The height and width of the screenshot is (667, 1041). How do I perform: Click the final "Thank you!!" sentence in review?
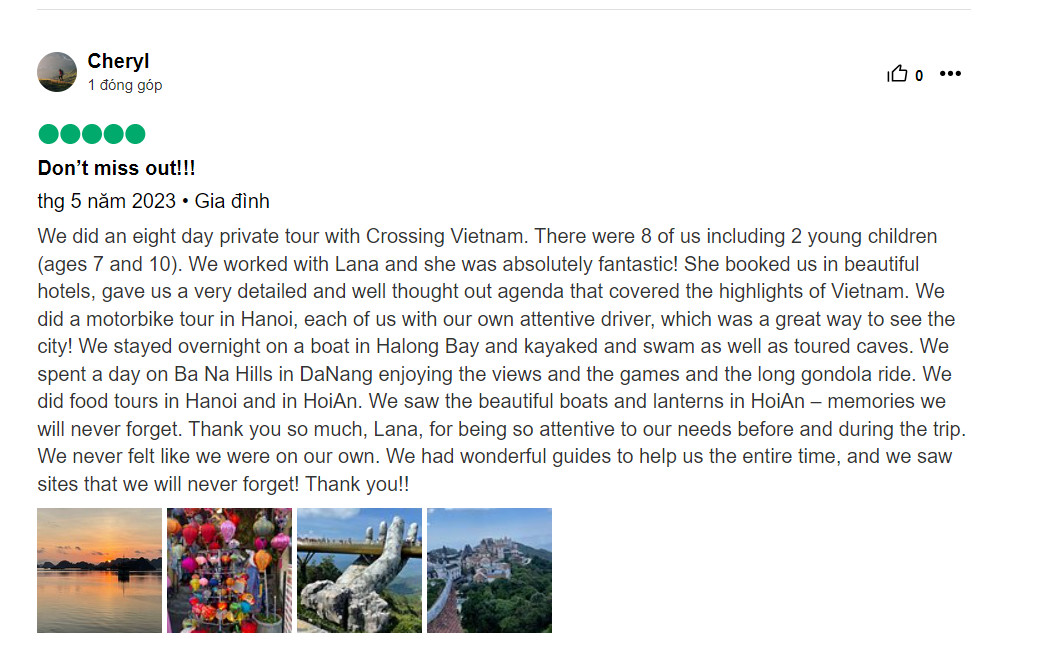click(x=357, y=484)
